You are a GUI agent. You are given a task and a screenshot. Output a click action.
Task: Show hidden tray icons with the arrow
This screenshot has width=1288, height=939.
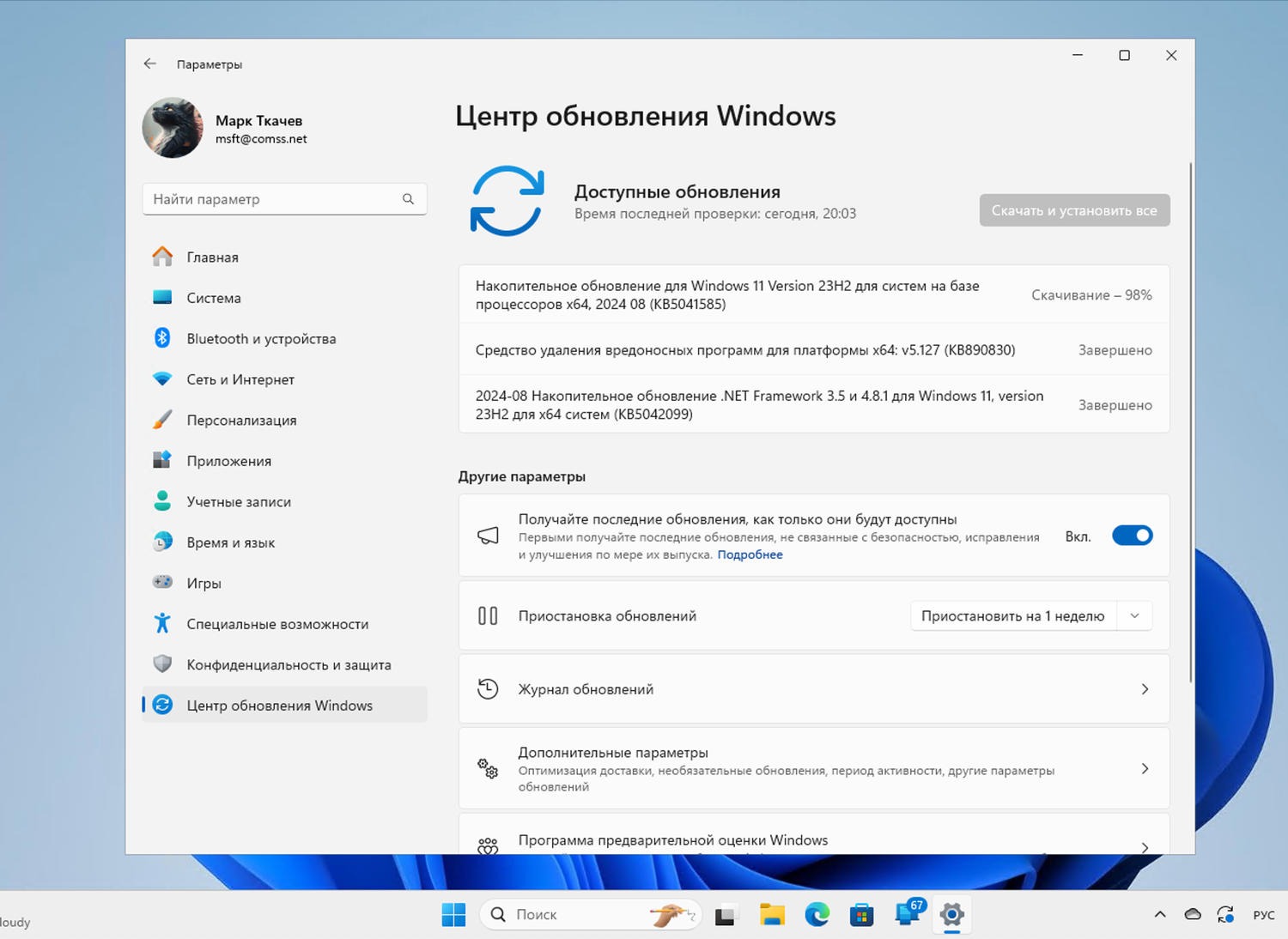click(x=1160, y=915)
